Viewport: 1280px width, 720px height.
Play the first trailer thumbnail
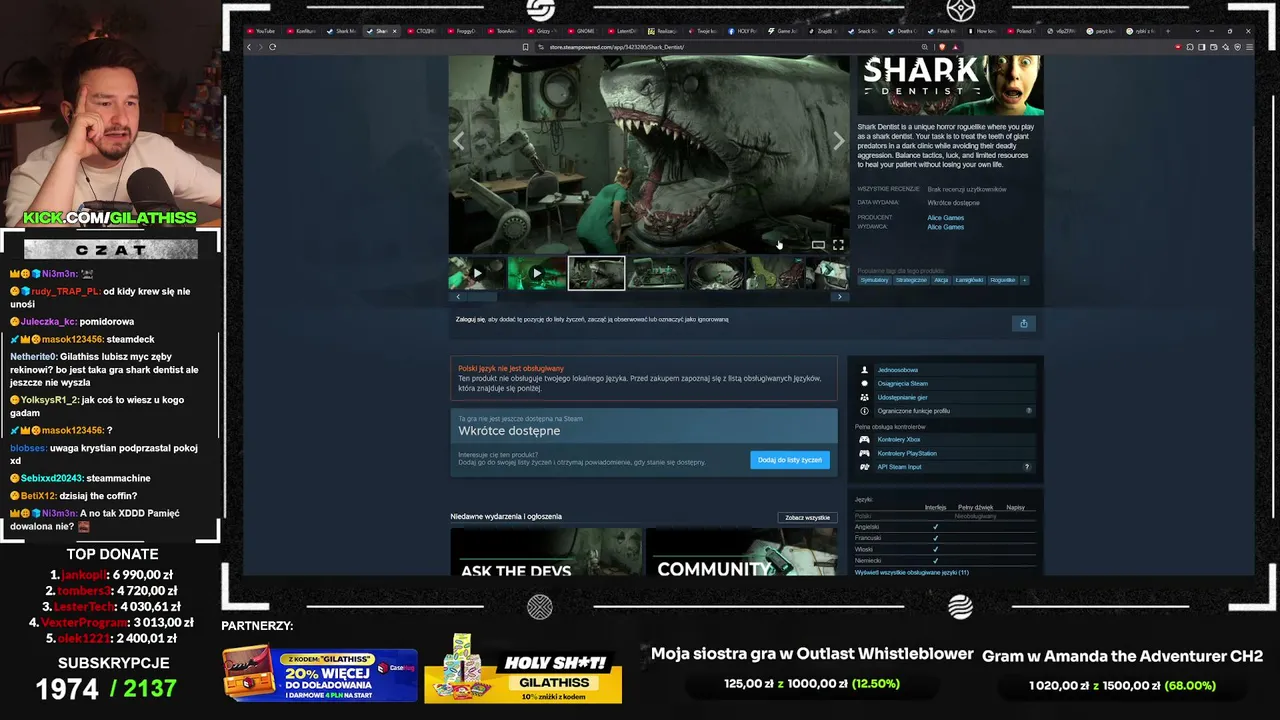(x=476, y=273)
